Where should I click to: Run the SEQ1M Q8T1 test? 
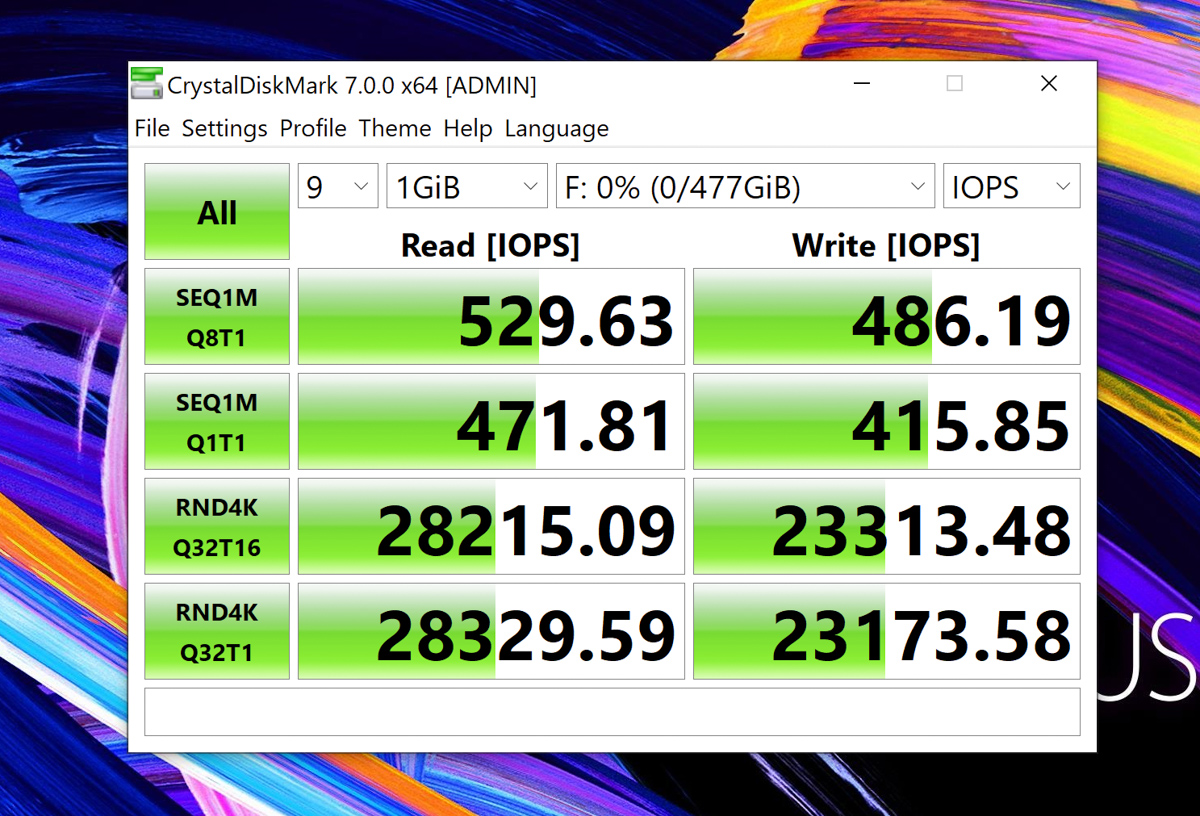(217, 317)
